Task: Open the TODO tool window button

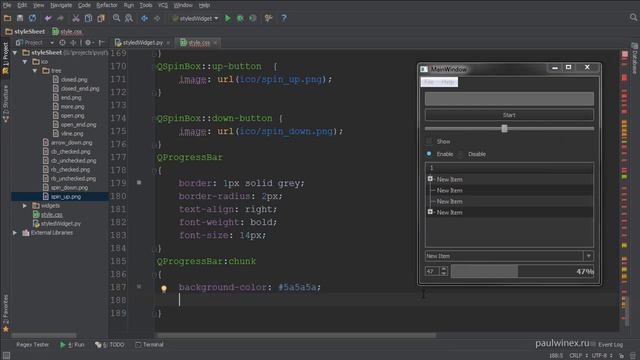Action: coord(110,344)
